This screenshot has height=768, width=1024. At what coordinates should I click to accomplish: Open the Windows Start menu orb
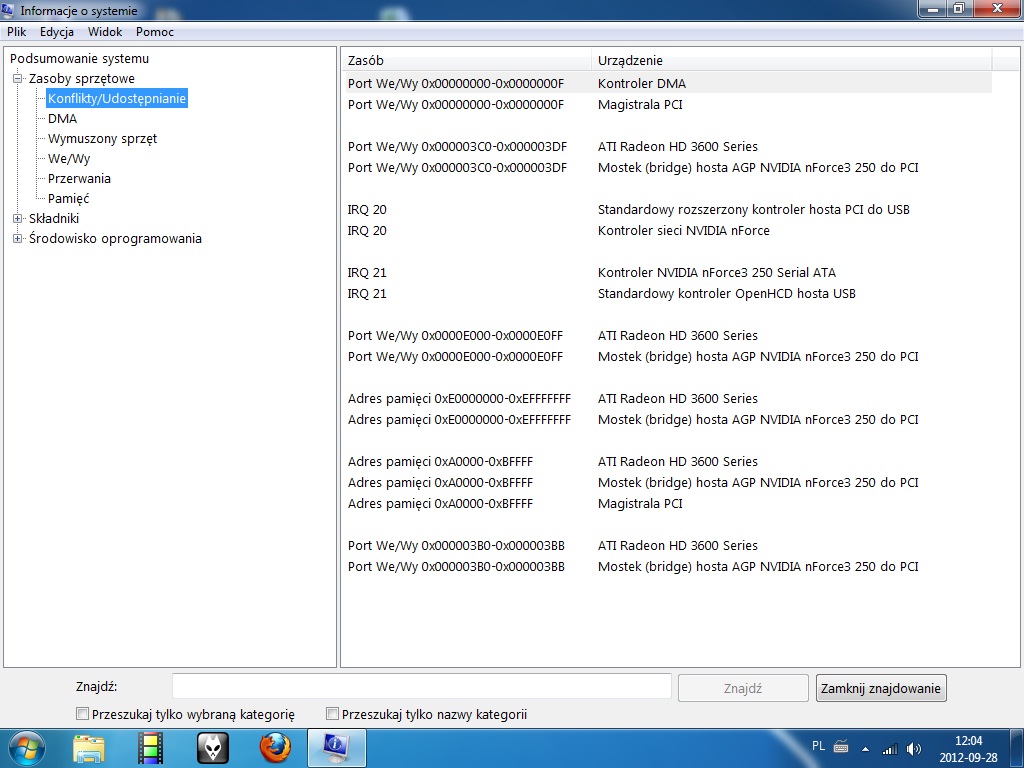[x=26, y=748]
